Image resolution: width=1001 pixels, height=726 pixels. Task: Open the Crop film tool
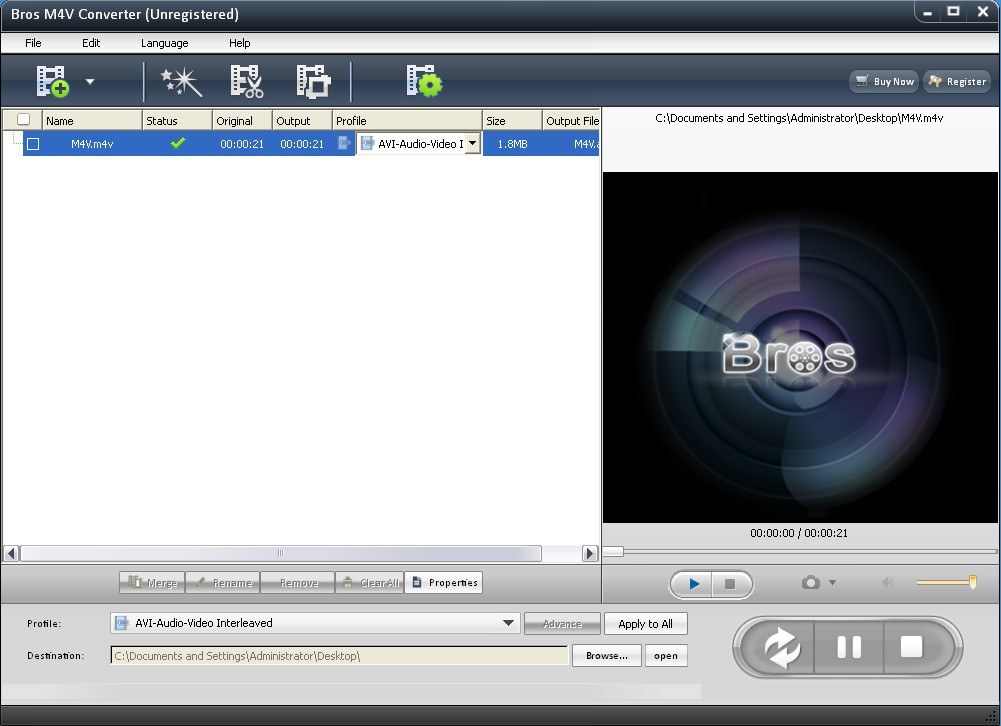pos(313,82)
